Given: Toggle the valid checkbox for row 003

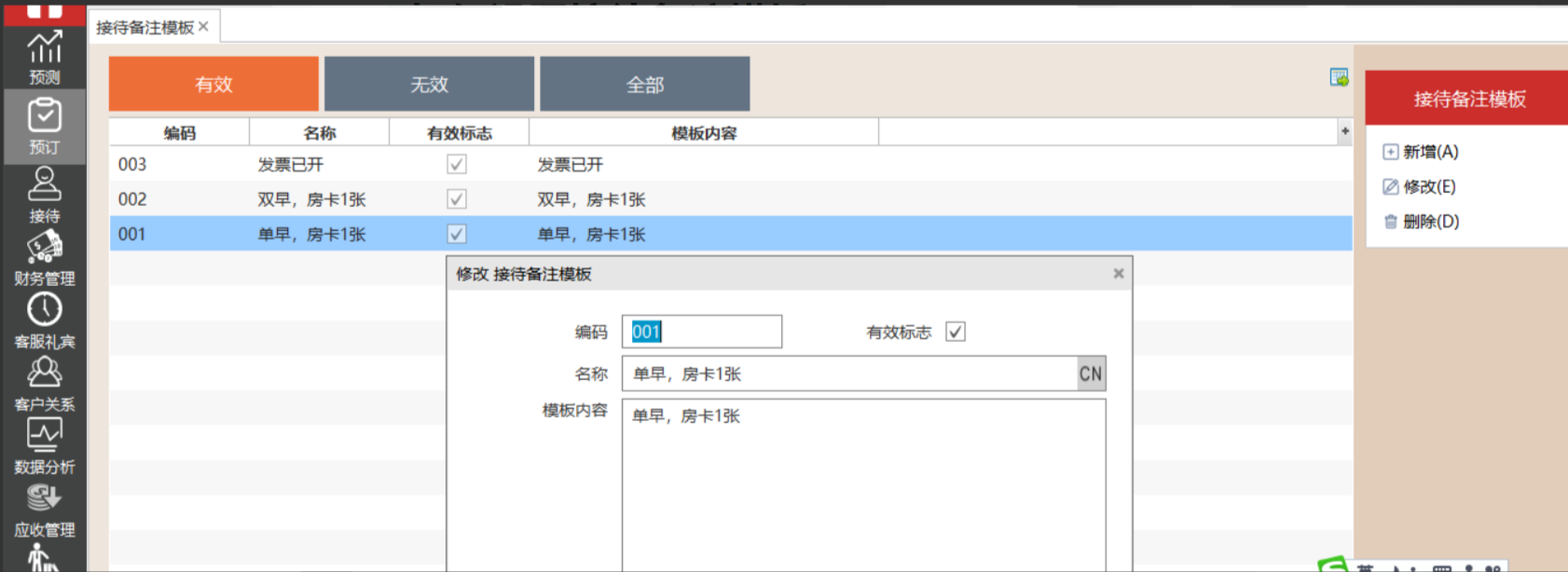Looking at the screenshot, I should pos(457,165).
